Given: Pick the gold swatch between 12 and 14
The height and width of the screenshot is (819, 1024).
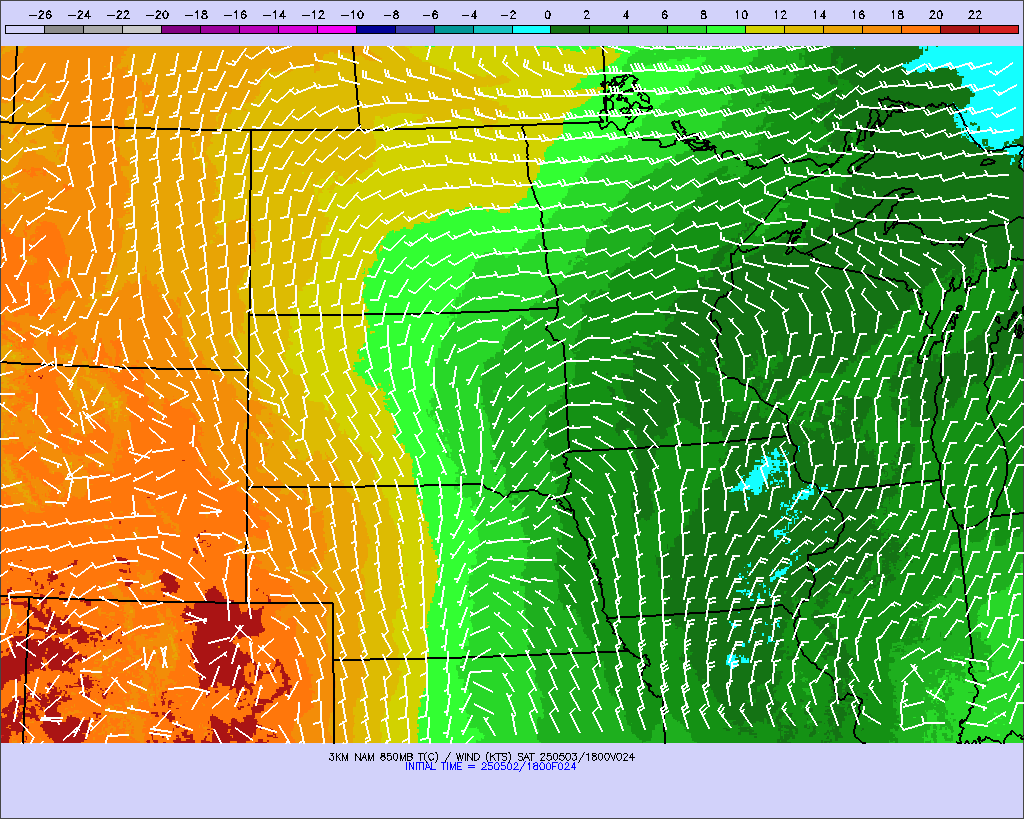Looking at the screenshot, I should tap(805, 29).
